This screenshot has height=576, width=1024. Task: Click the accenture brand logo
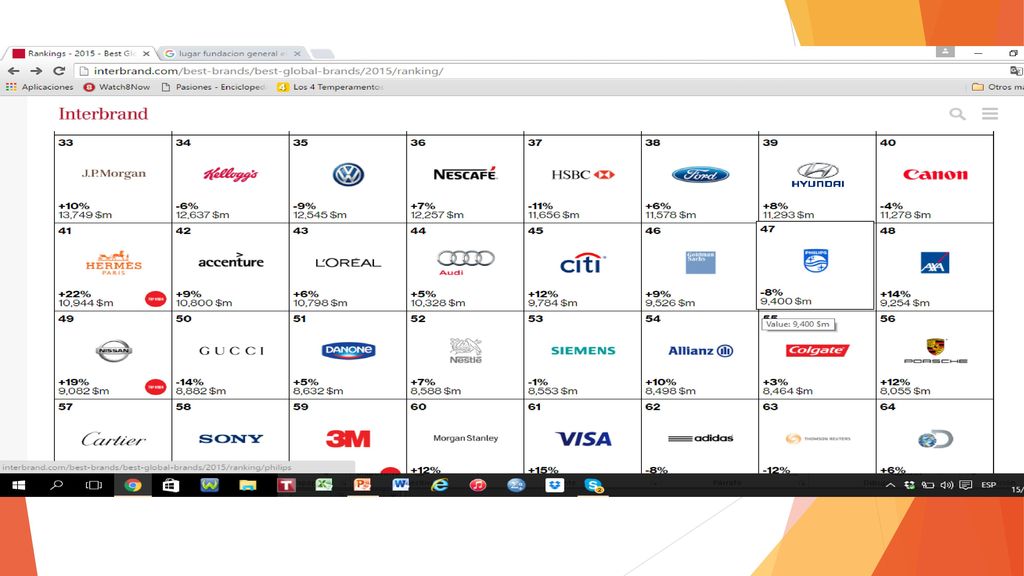[x=231, y=261]
